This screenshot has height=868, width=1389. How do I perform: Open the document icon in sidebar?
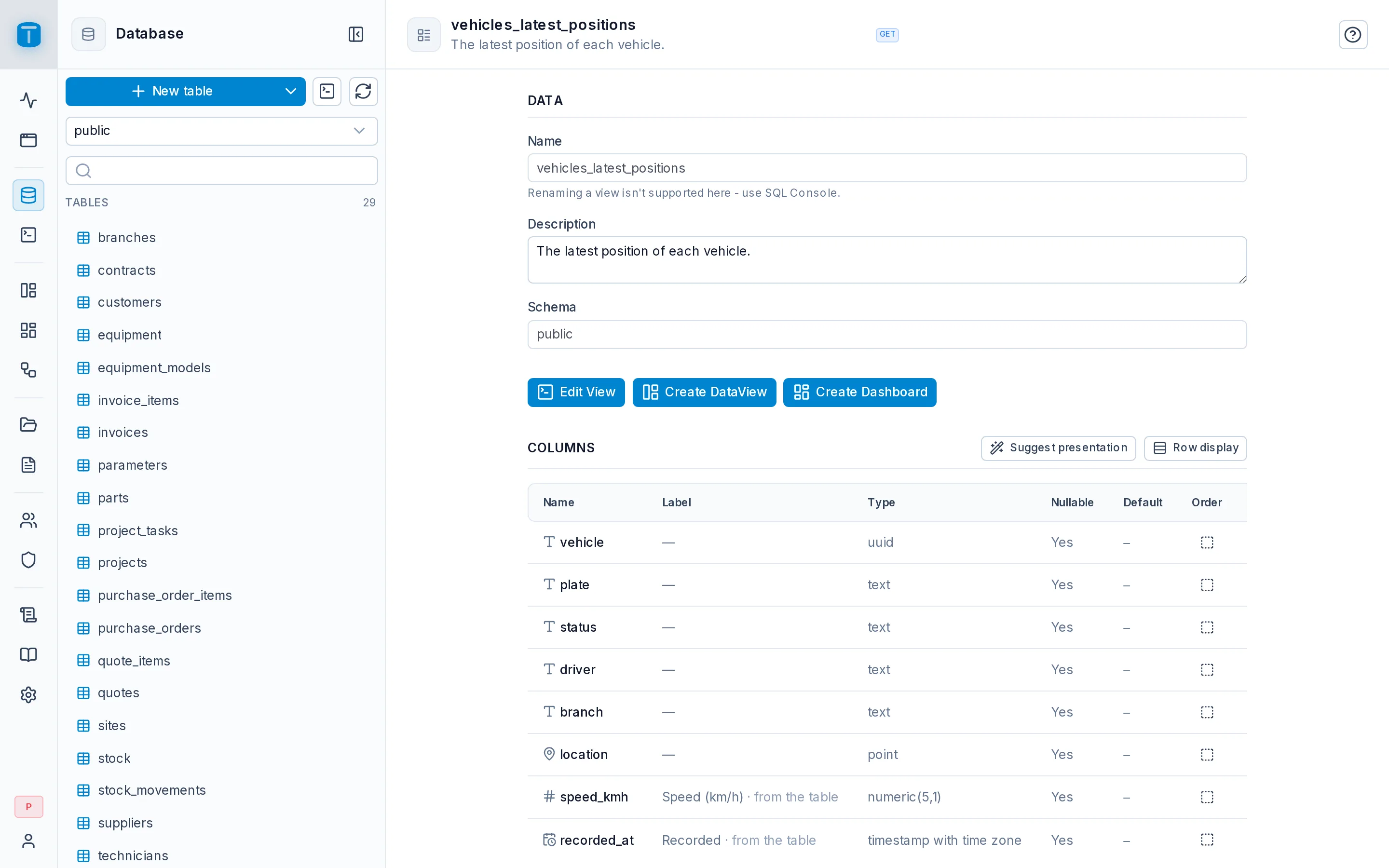[29, 464]
